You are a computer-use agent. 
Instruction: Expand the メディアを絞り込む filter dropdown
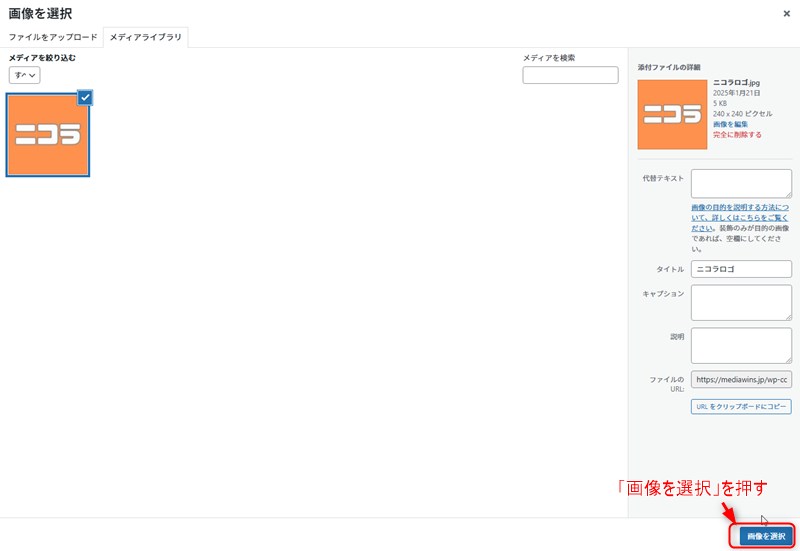coord(25,75)
